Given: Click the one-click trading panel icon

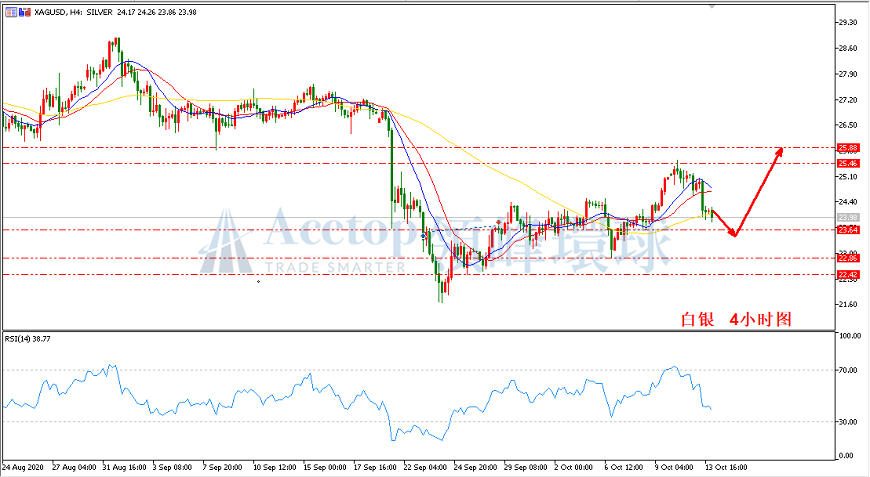Looking at the screenshot, I should (11, 12).
